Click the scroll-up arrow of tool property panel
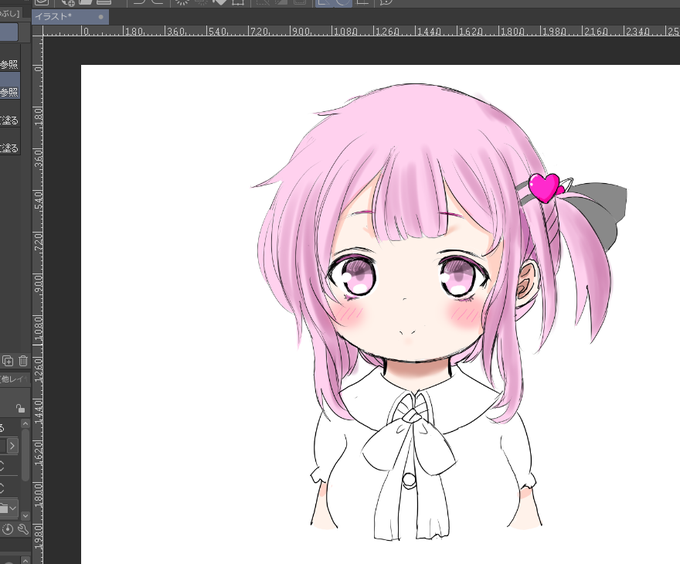680x564 pixels. pos(25,424)
